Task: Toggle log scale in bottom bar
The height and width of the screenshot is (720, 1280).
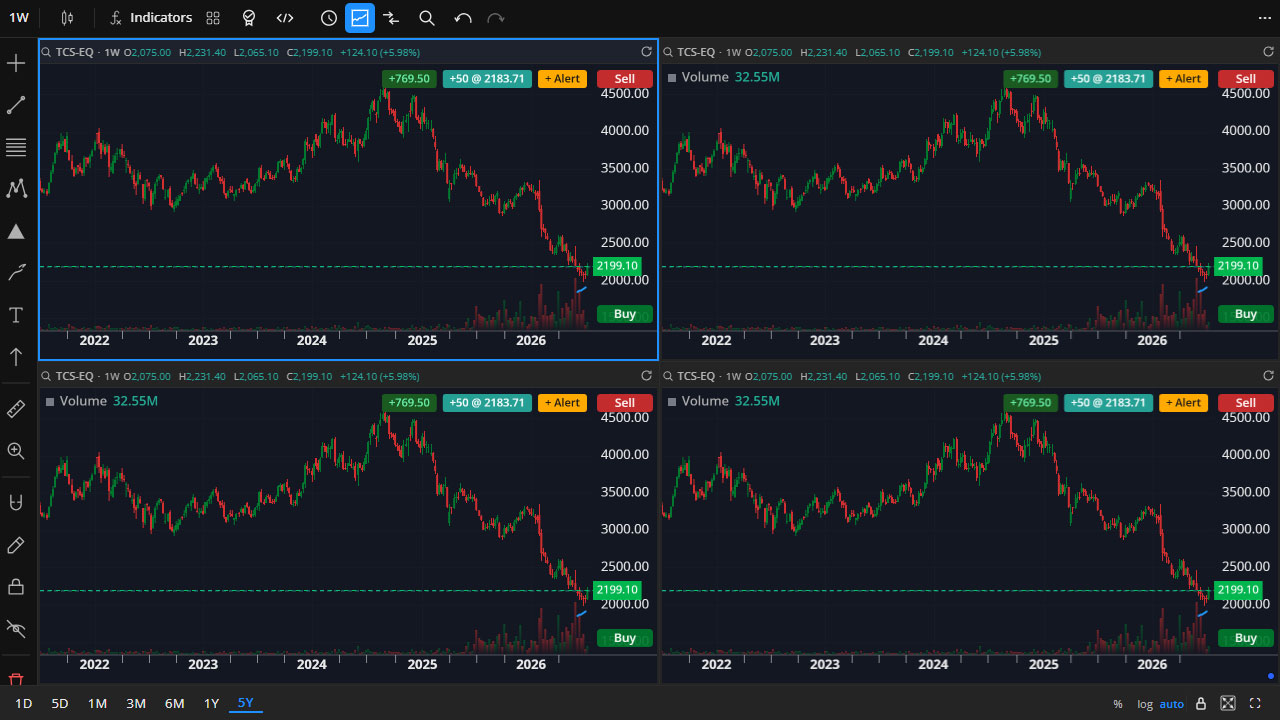Action: click(x=1145, y=704)
